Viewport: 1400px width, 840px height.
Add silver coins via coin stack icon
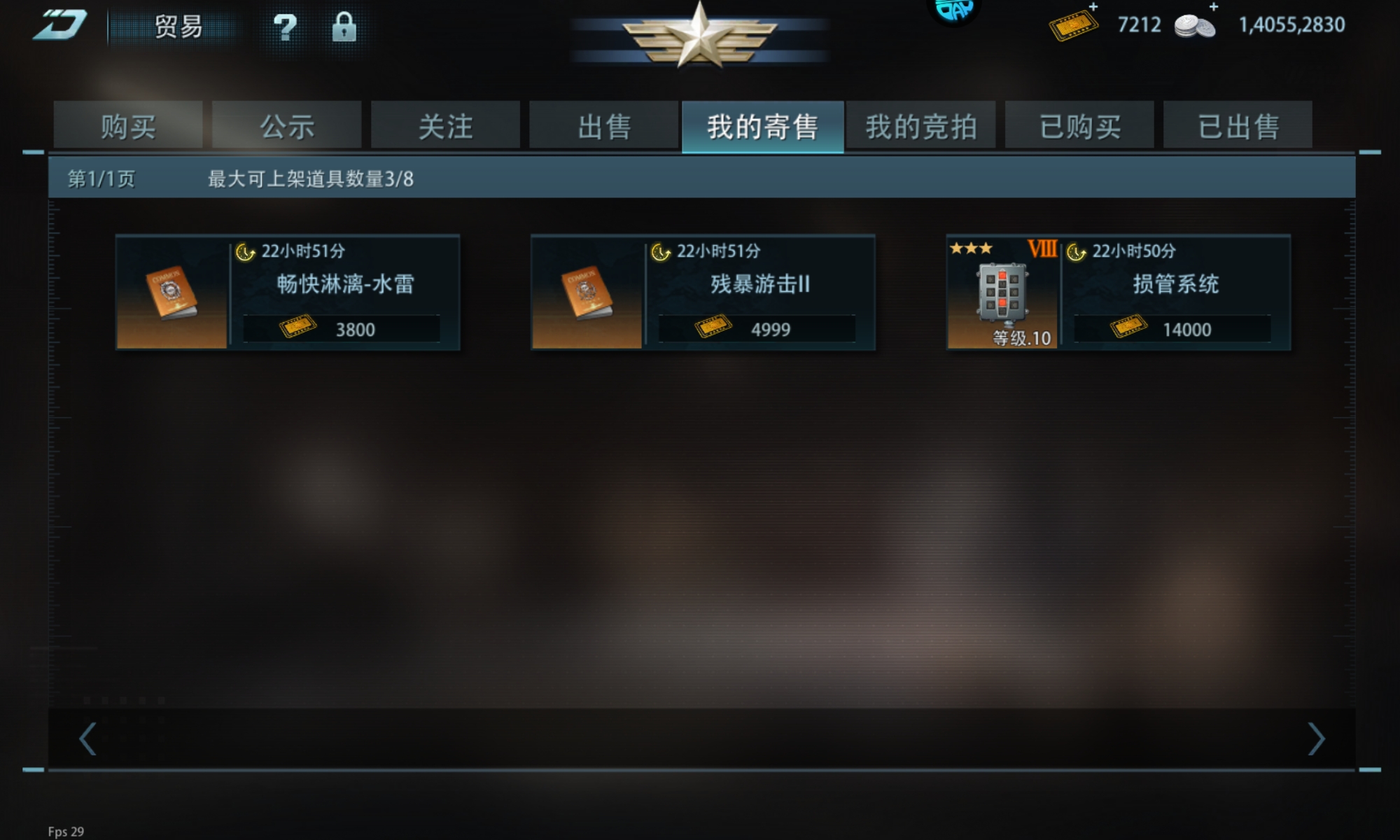click(1196, 24)
